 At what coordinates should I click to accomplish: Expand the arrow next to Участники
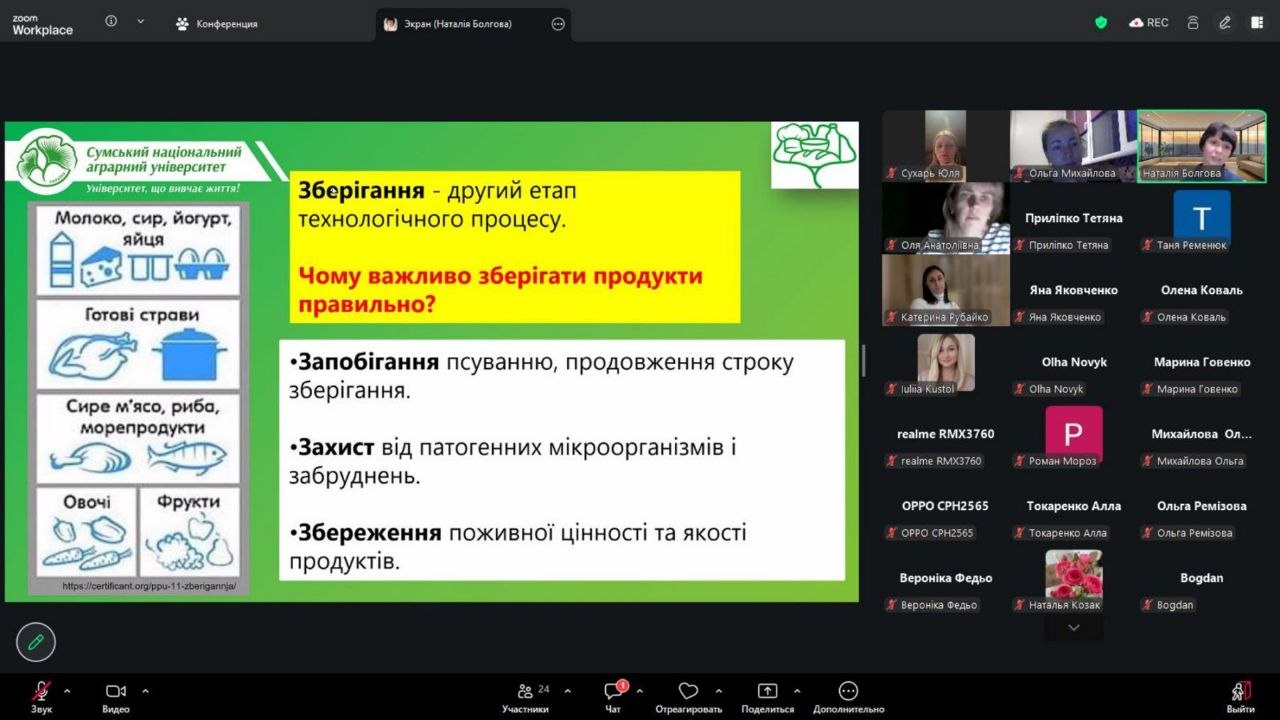click(568, 691)
